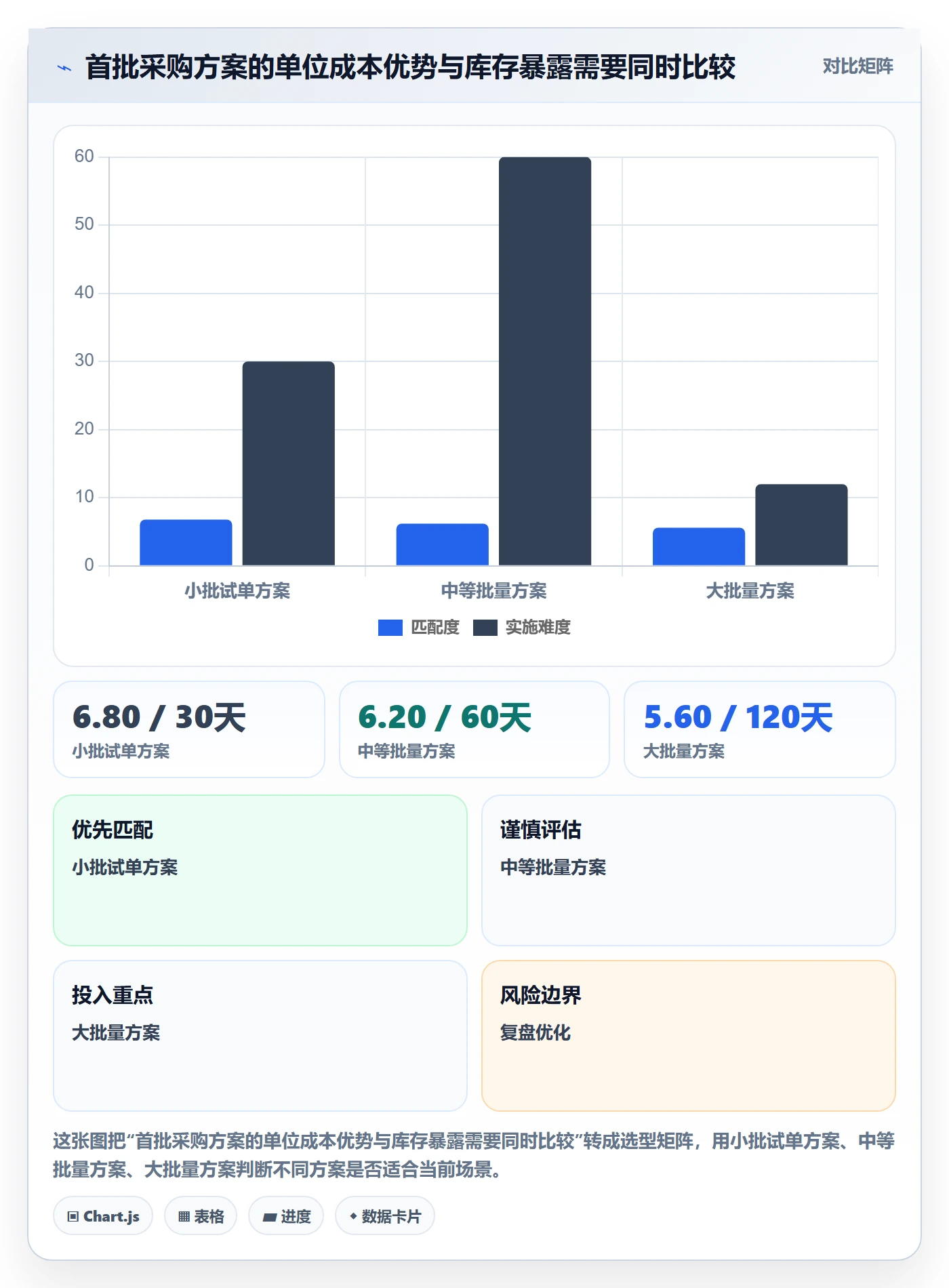Click the main title heading text

pos(410,67)
